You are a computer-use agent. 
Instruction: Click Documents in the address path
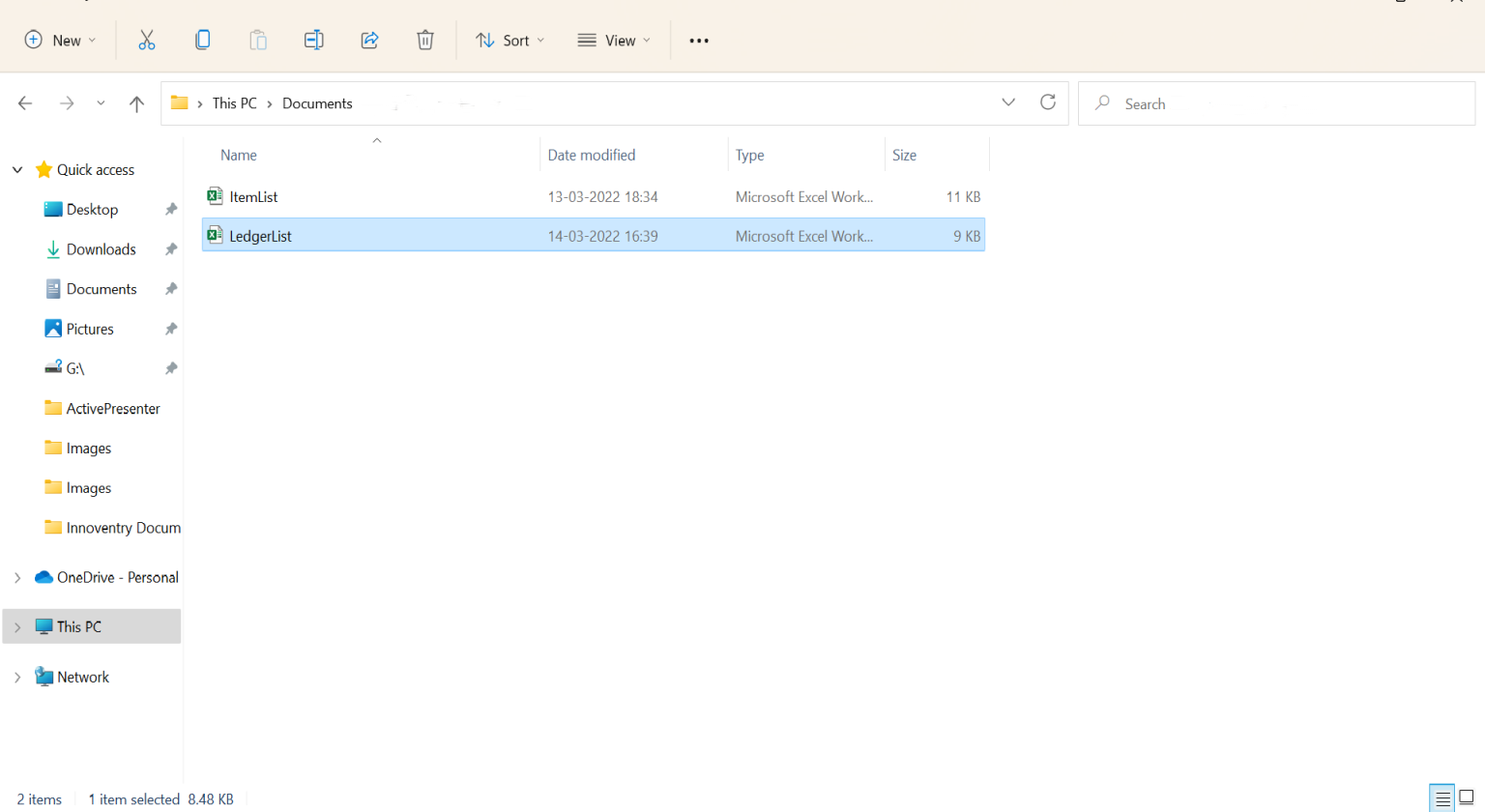[x=317, y=103]
